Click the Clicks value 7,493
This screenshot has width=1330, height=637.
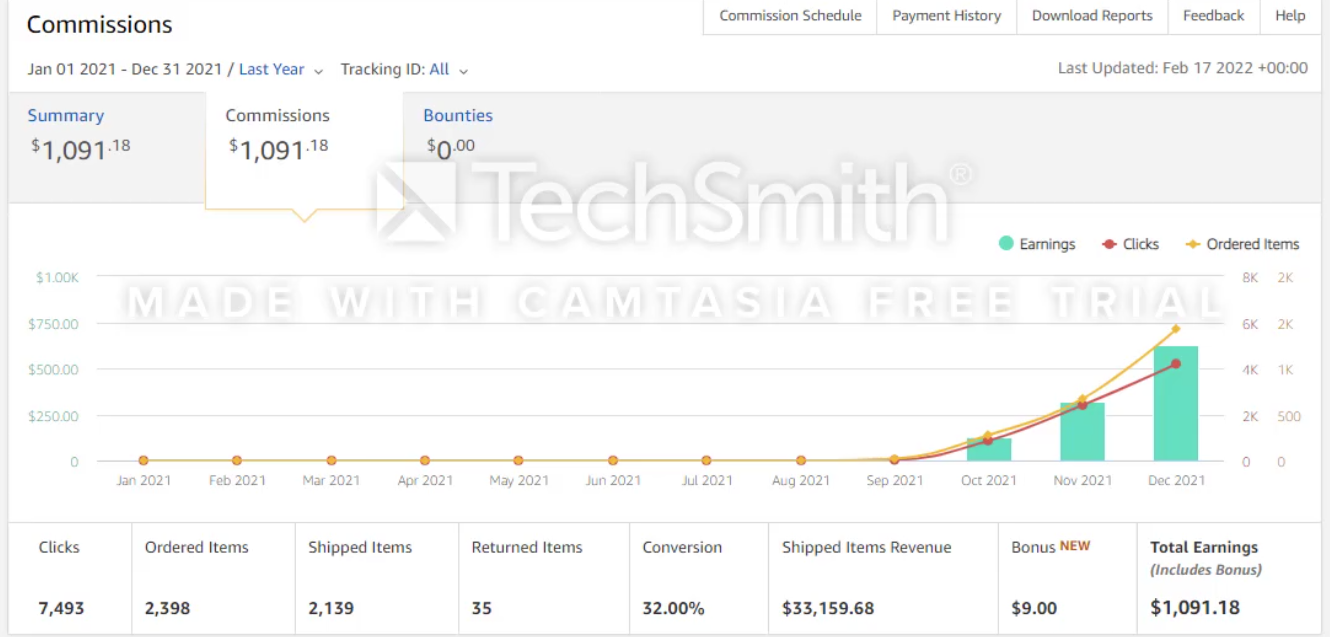tap(62, 608)
